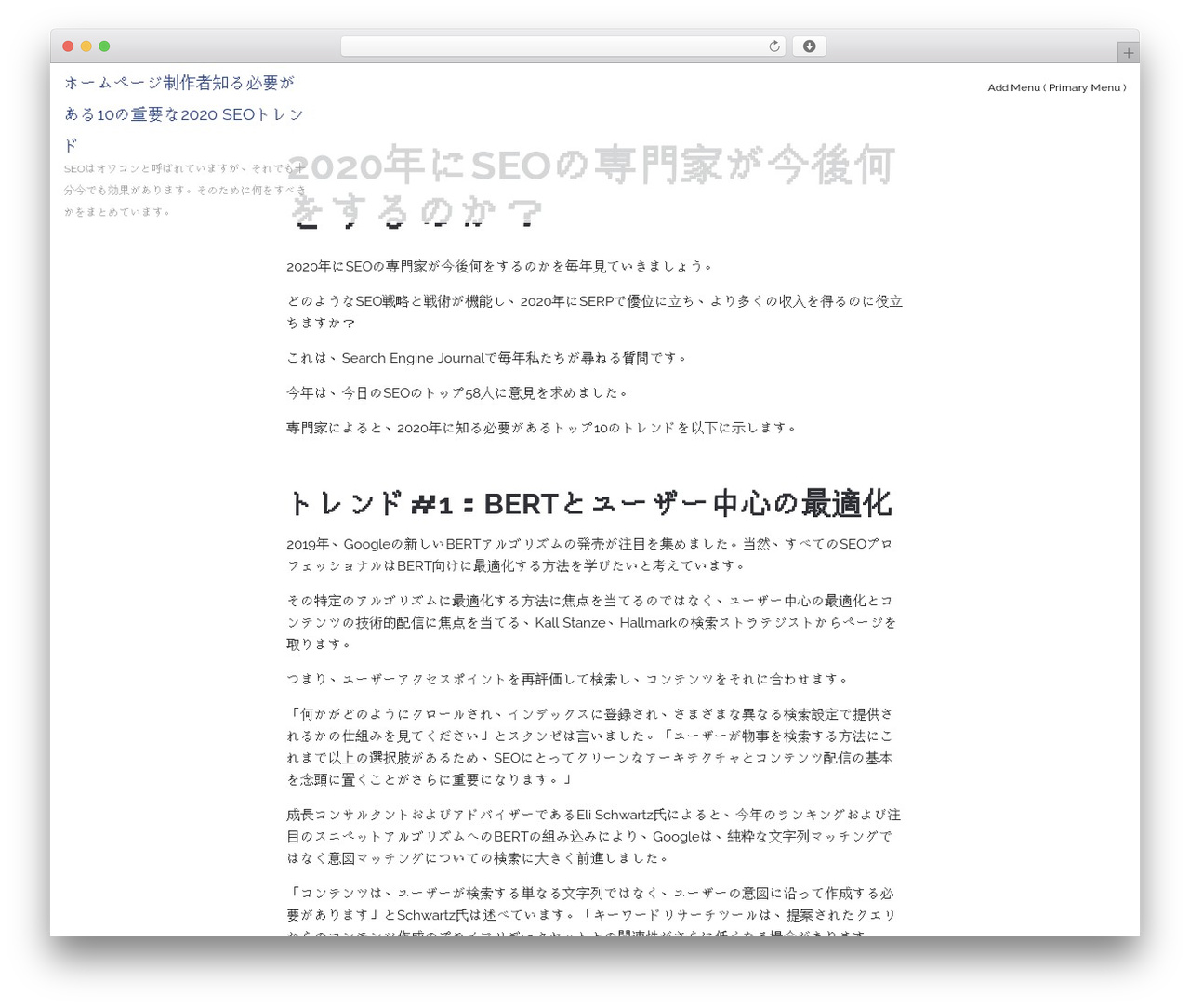The height and width of the screenshot is (1008, 1190).
Task: Click the reload page icon
Action: (x=773, y=46)
